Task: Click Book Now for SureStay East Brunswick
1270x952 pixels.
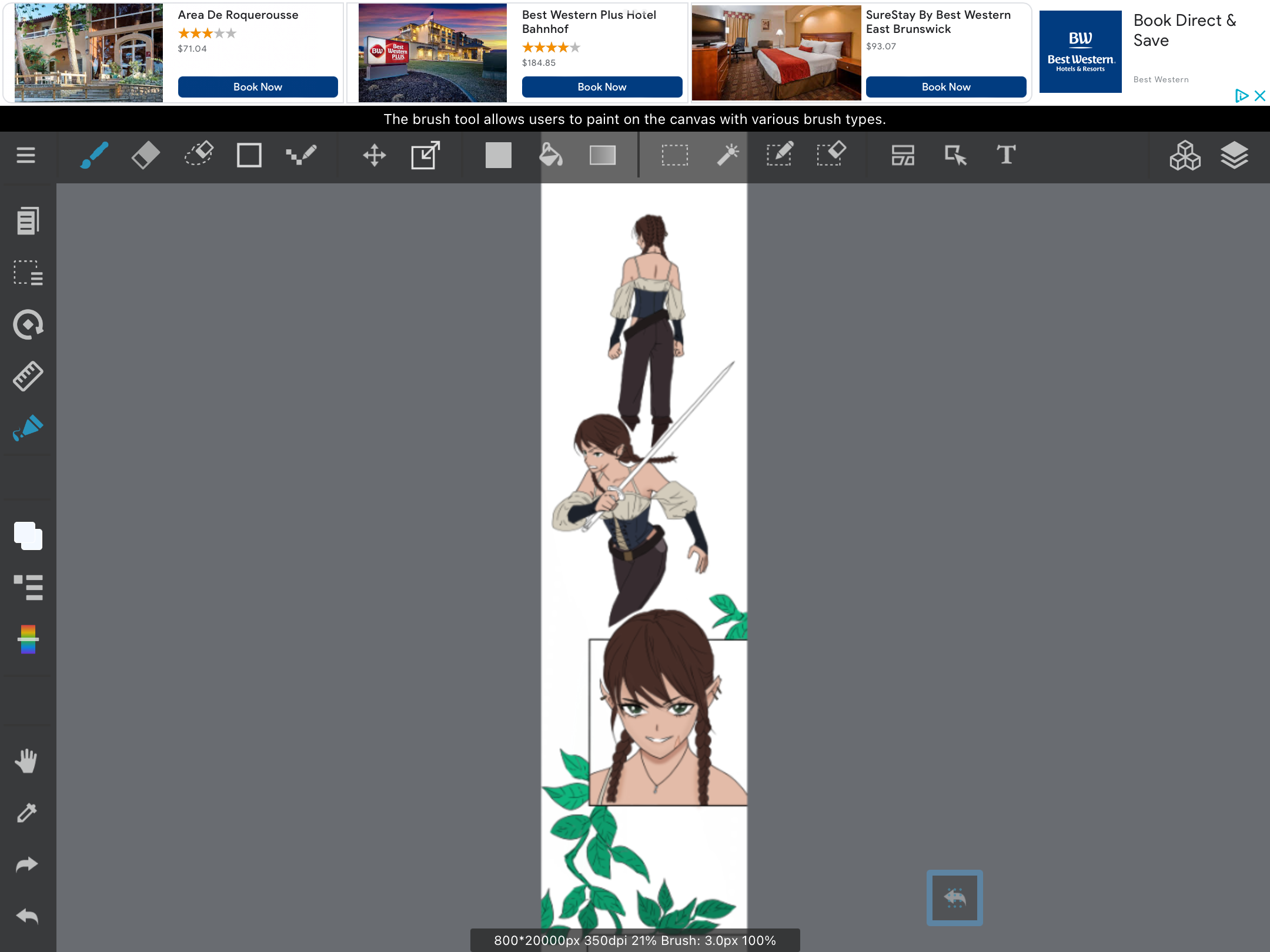Action: (x=945, y=87)
